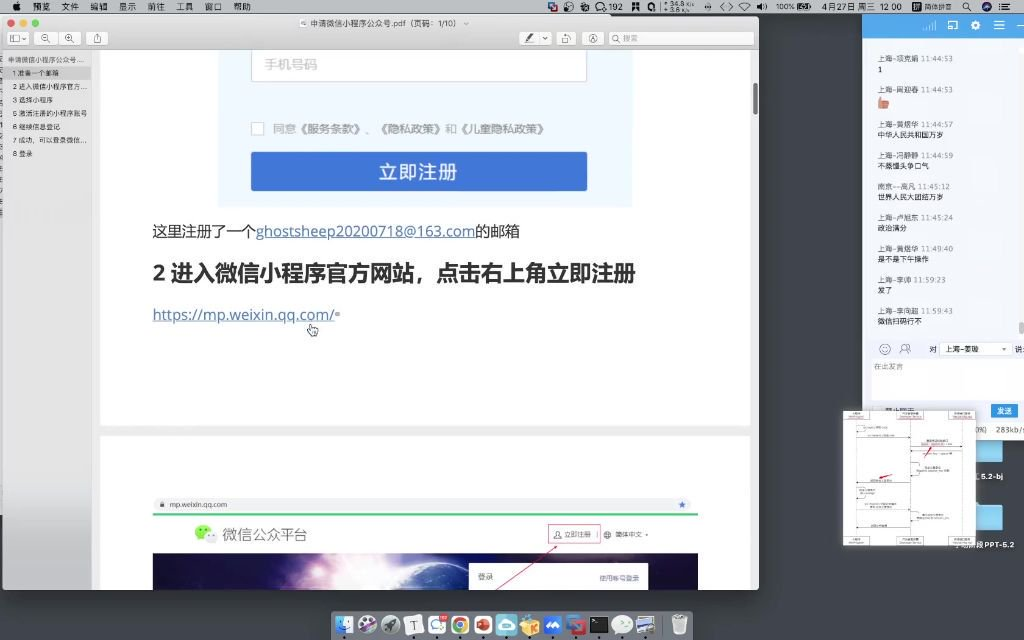
Task: Launch Chrome from the Dock
Action: (x=460, y=625)
